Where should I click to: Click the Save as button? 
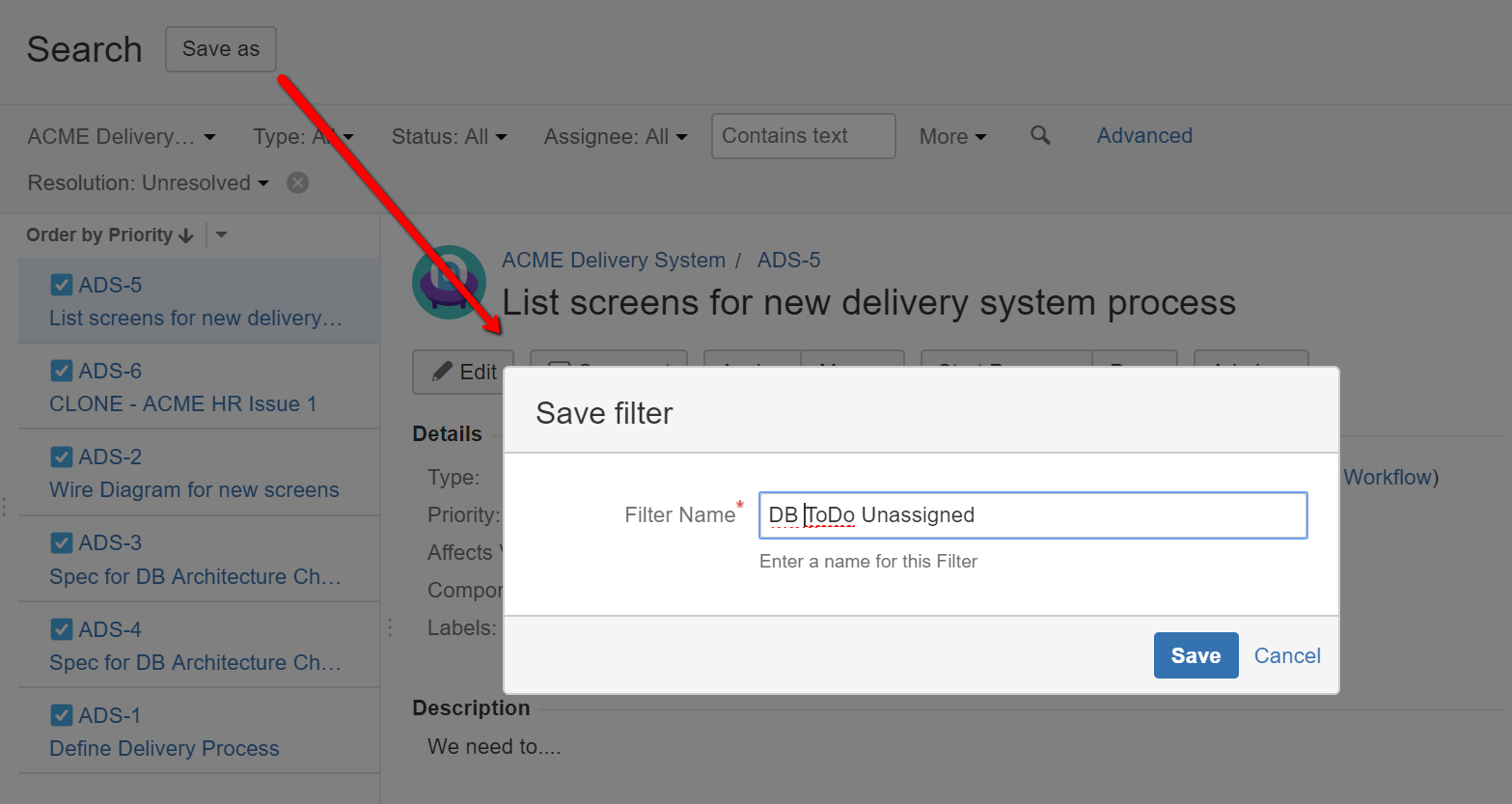[x=221, y=49]
